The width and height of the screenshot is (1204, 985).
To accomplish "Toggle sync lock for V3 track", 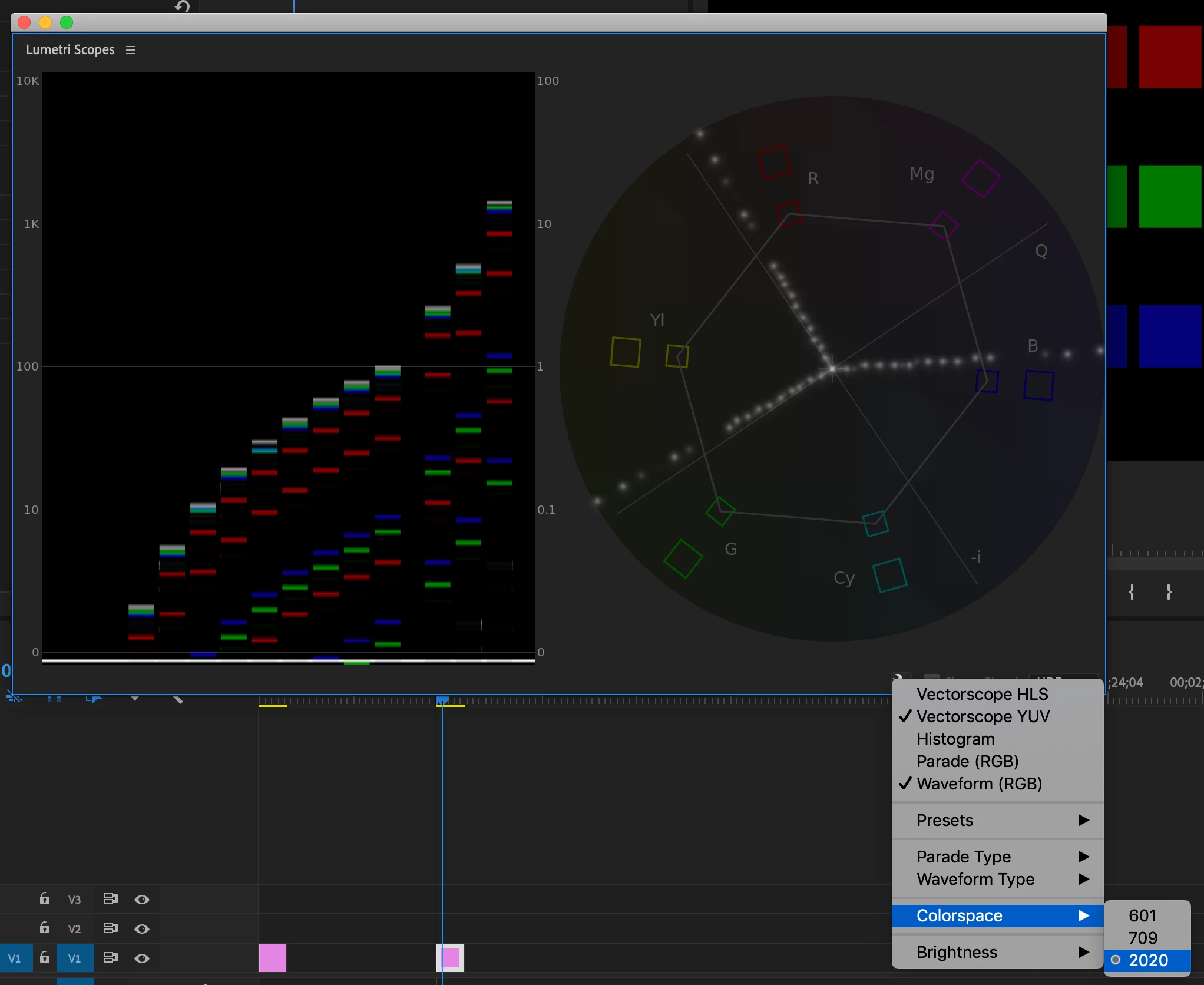I will (110, 898).
